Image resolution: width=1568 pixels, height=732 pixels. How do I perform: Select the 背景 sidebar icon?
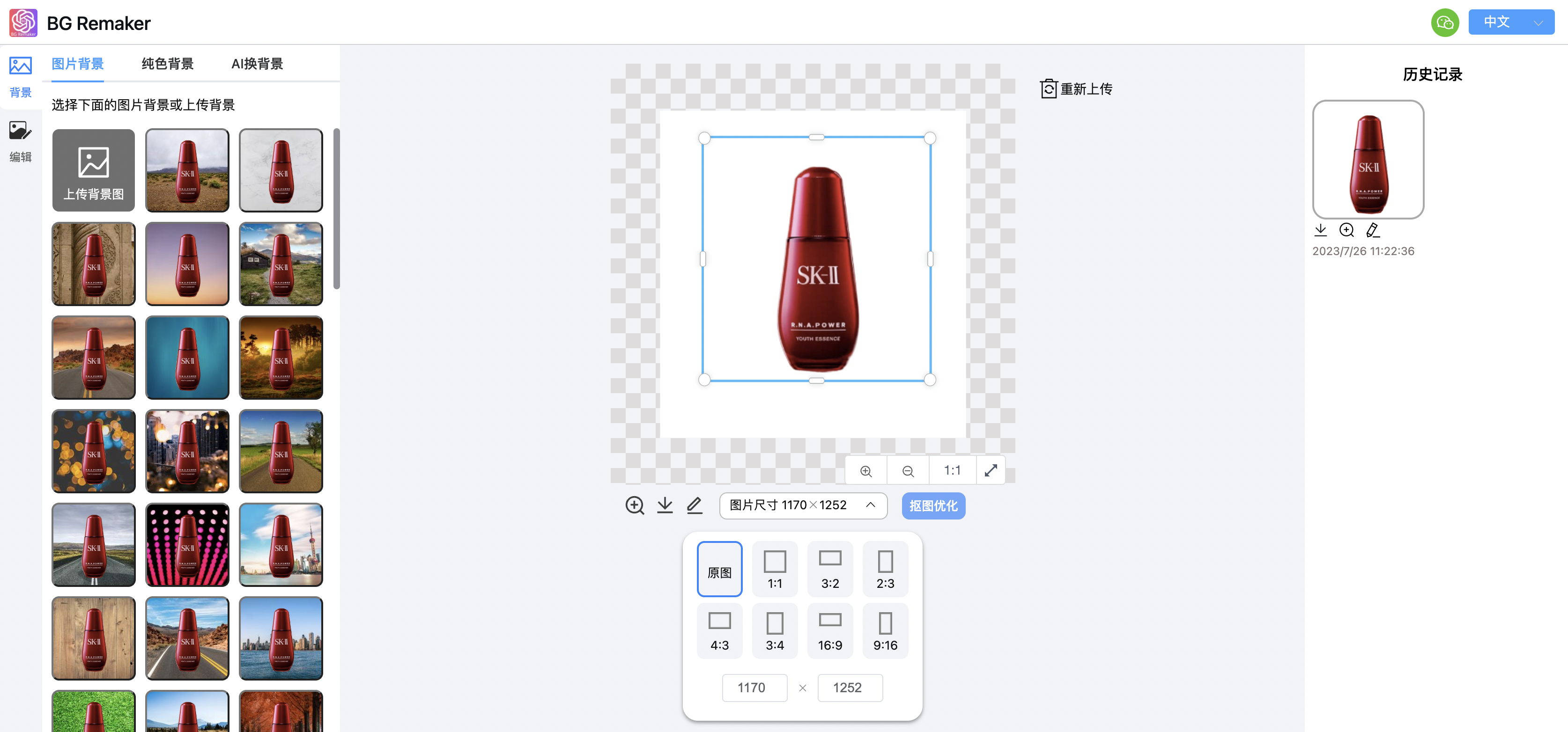coord(20,77)
